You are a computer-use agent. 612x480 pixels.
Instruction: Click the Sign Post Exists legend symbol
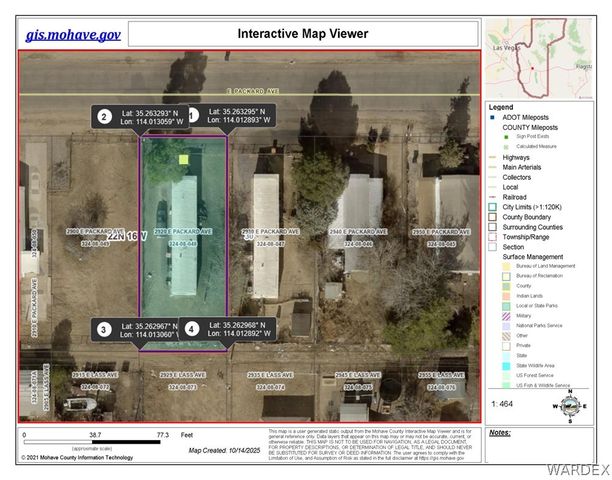point(506,137)
